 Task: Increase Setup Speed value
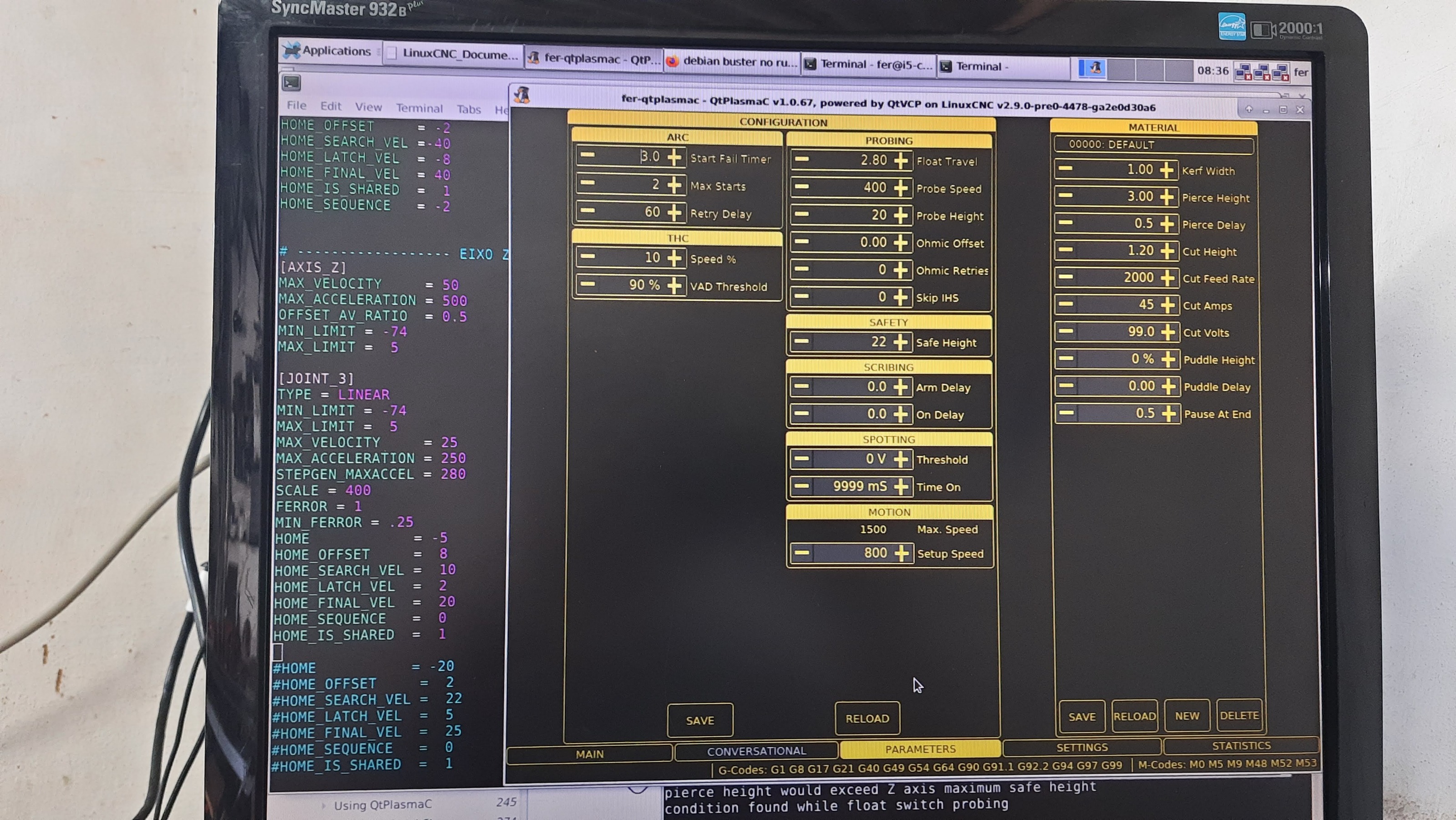902,553
